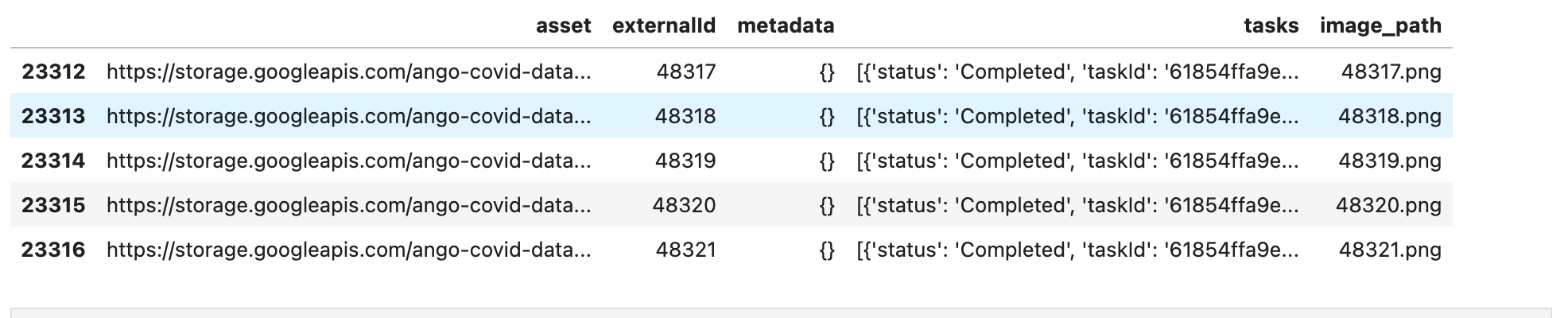The width and height of the screenshot is (1568, 318).
Task: Click image path 48317.png
Action: click(x=1391, y=72)
